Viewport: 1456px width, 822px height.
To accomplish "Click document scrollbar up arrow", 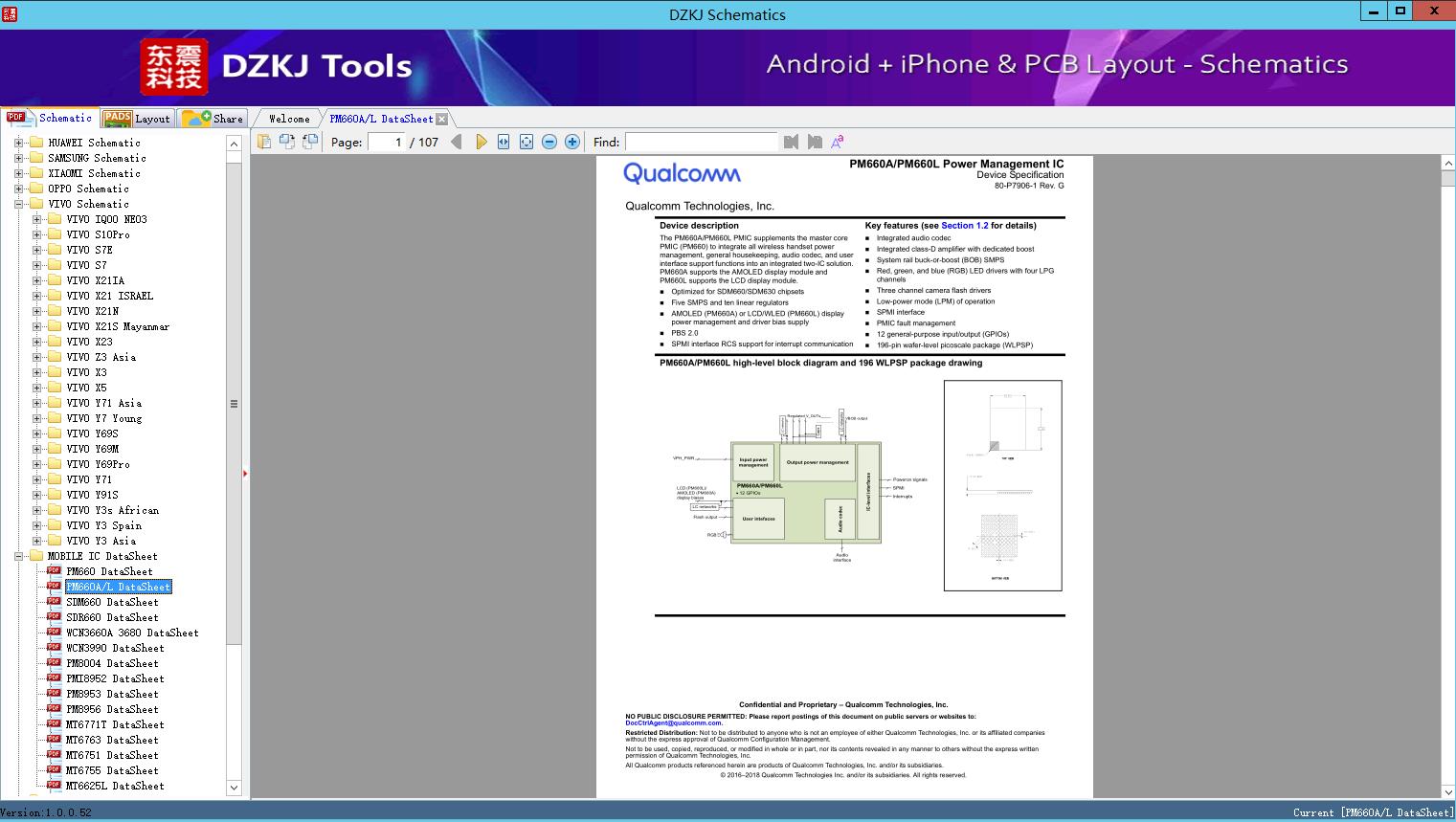I will pos(1447,164).
